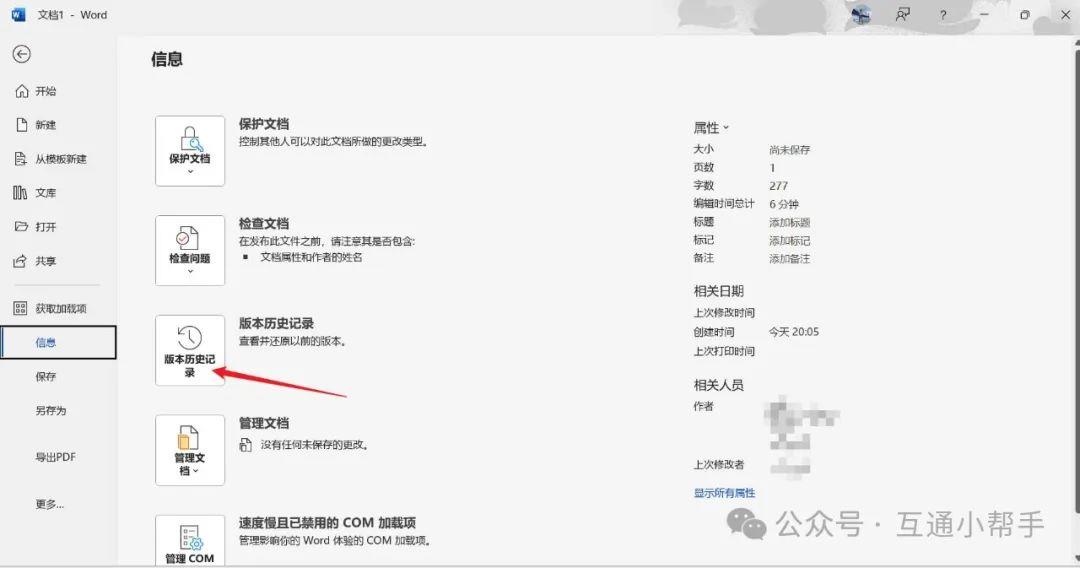The height and width of the screenshot is (568, 1080).
Task: Open the user account avatar
Action: (861, 14)
